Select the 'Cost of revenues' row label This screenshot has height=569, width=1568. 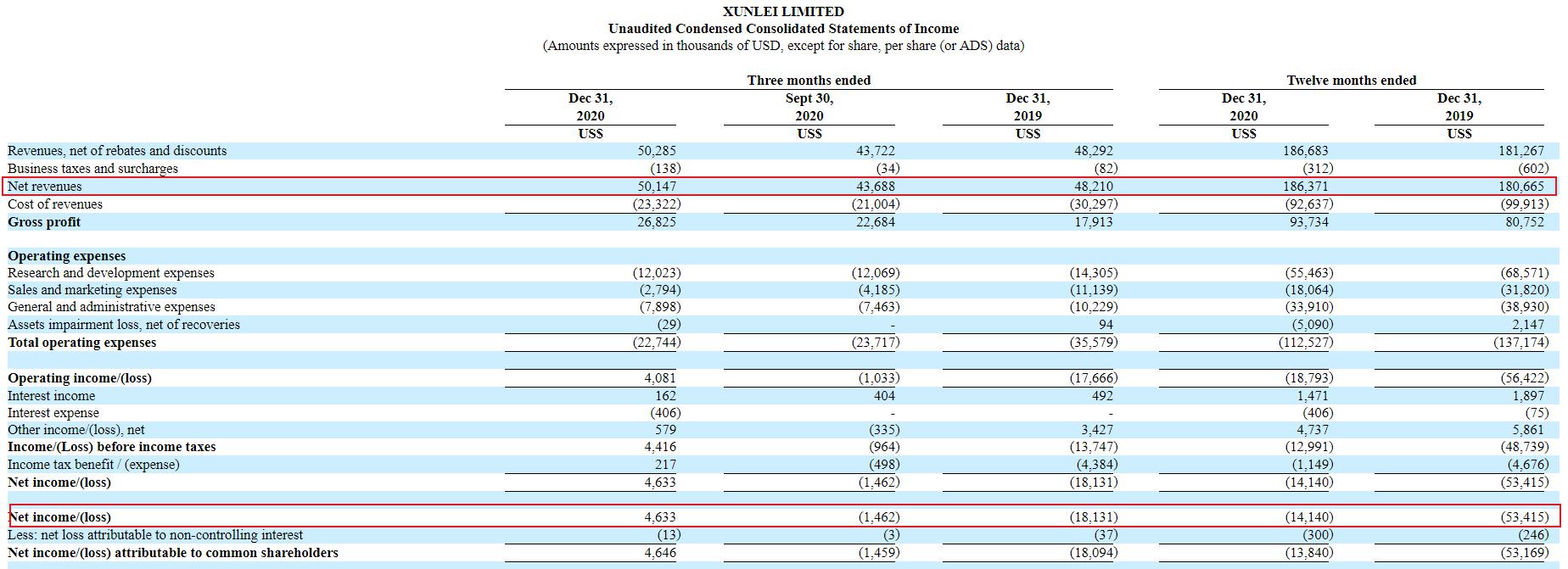[x=55, y=204]
